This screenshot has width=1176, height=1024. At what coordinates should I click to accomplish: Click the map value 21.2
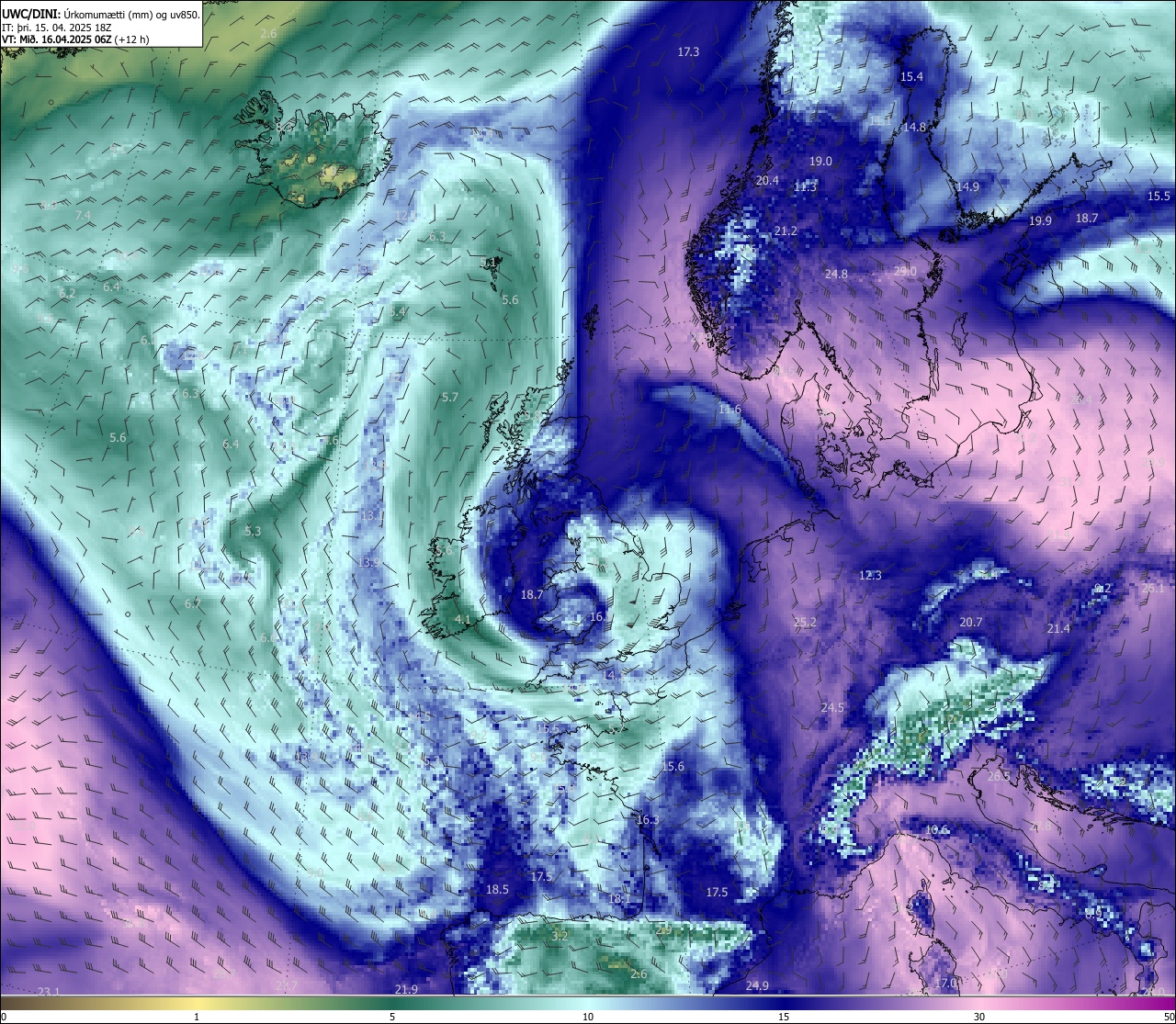tap(786, 231)
